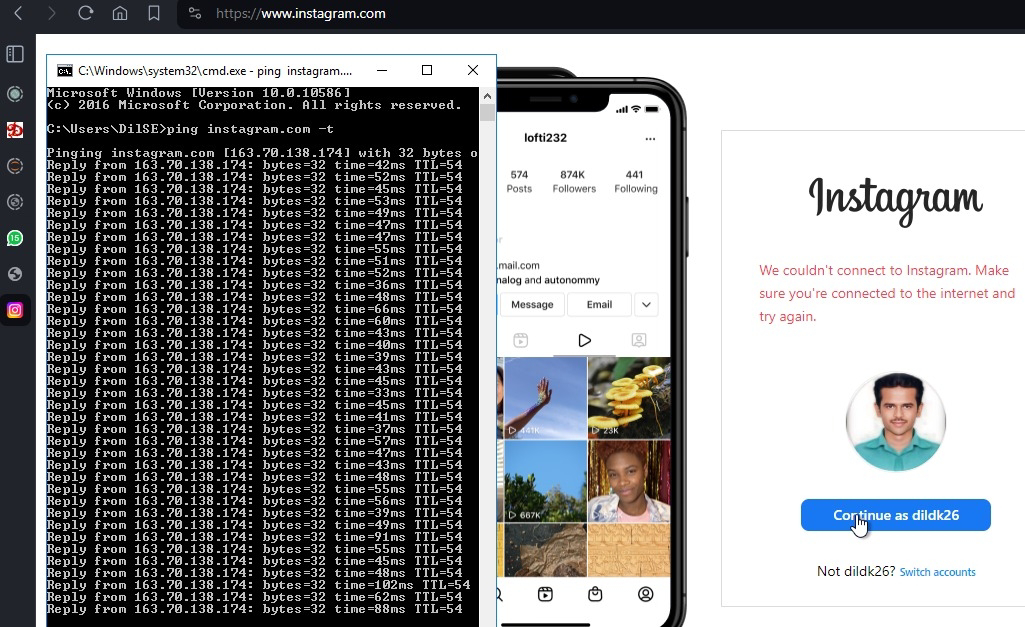Click the cmd window scrollbar thumb

click(x=487, y=112)
